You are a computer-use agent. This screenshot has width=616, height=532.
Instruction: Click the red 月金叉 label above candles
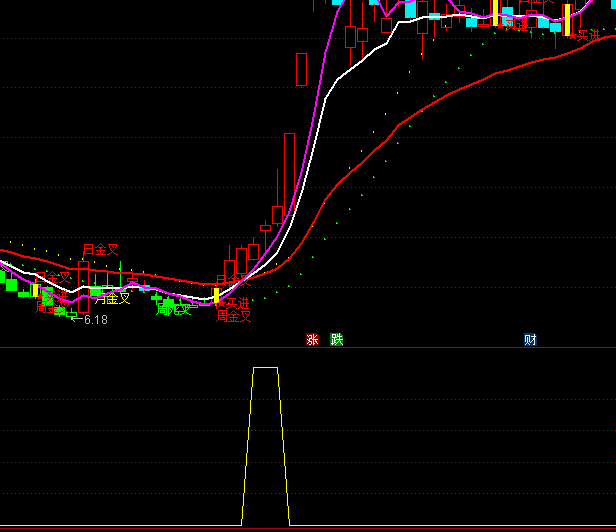coord(100,249)
